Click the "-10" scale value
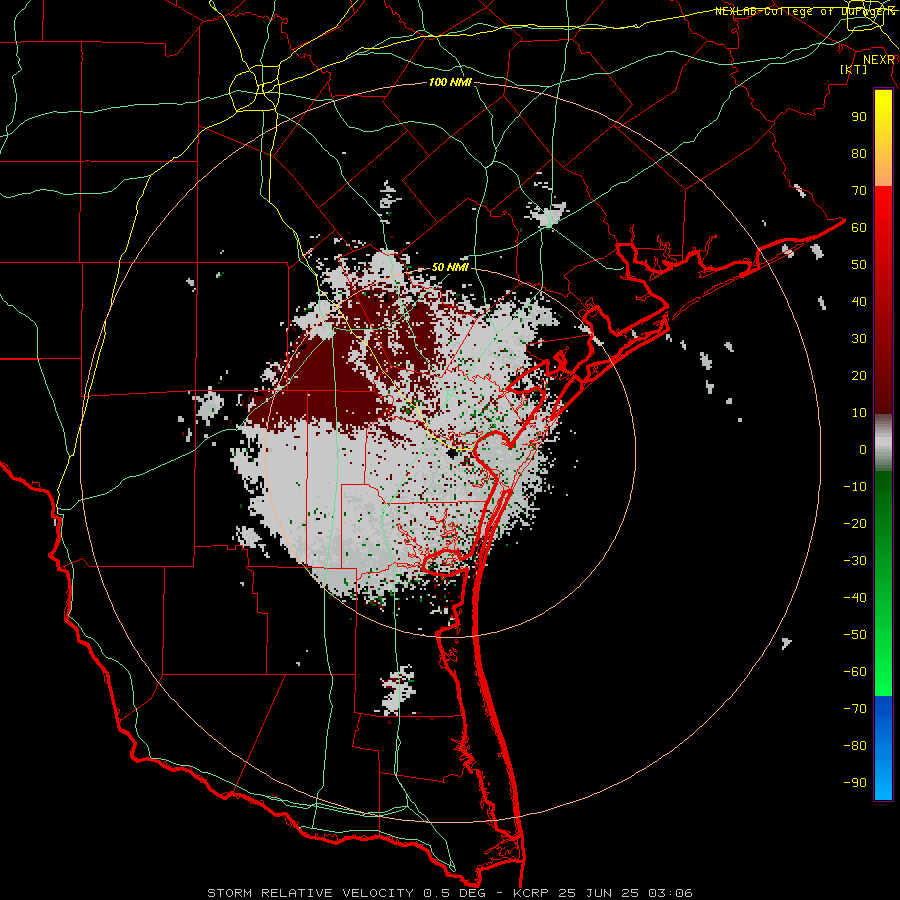Screen dimensions: 900x900 (x=855, y=487)
